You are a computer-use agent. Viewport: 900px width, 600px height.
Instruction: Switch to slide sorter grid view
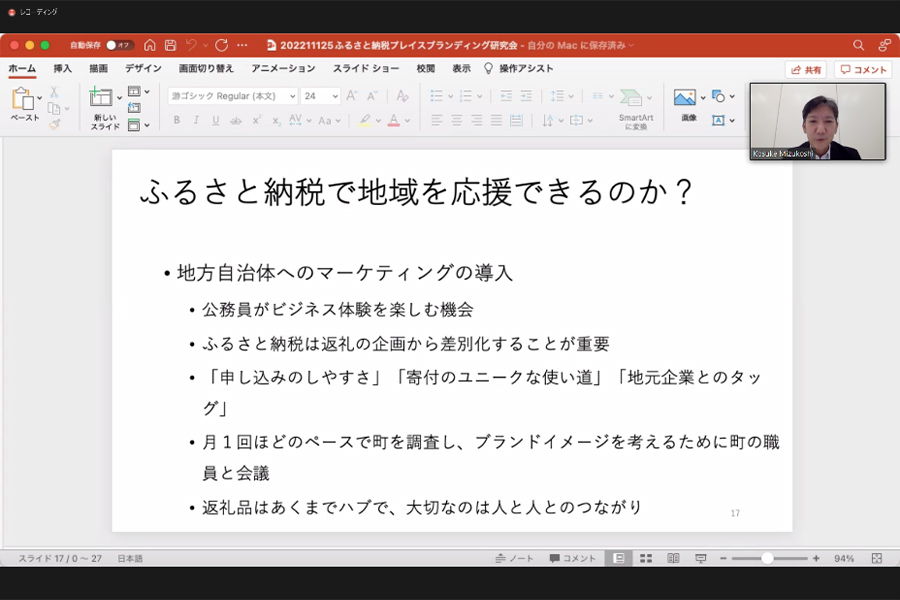[646, 558]
